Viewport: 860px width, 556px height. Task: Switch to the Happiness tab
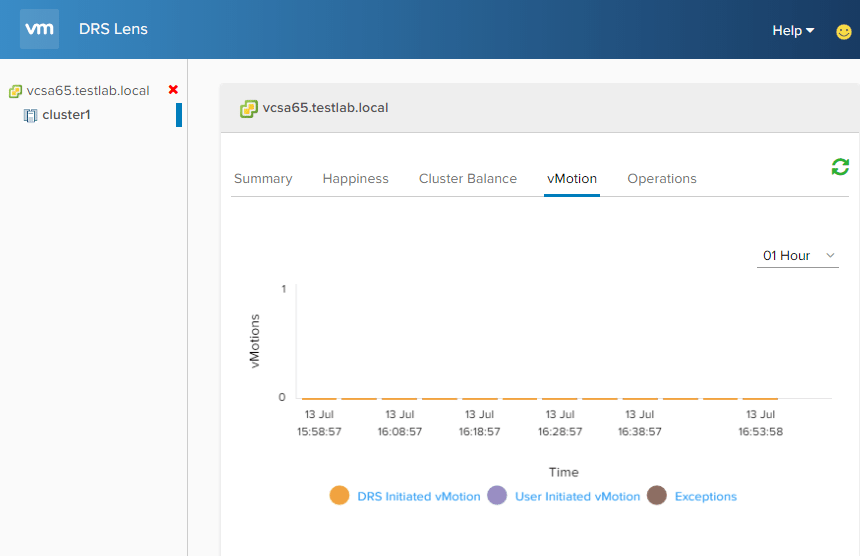(355, 179)
